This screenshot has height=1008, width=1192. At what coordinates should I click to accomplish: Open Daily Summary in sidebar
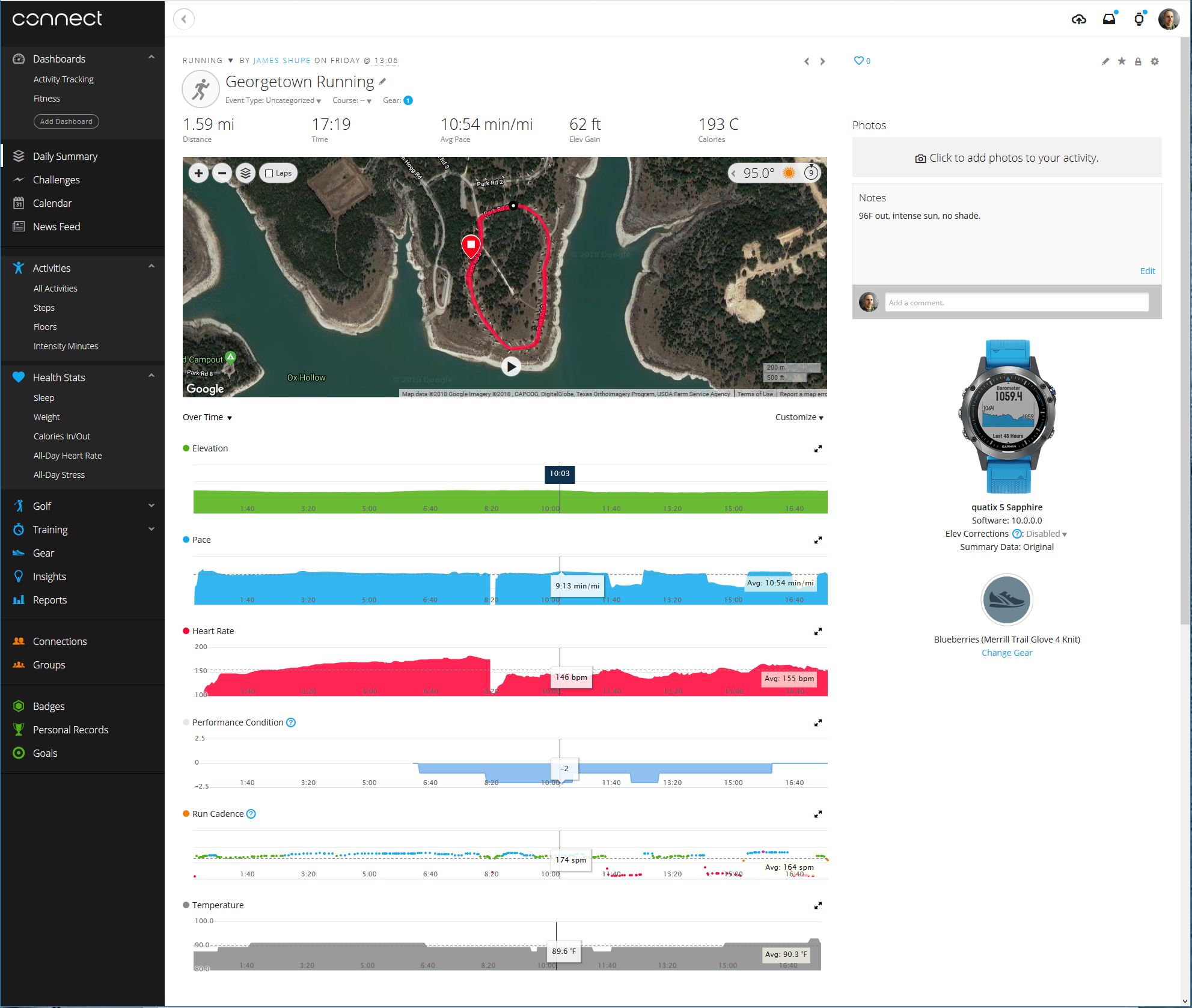pos(65,156)
